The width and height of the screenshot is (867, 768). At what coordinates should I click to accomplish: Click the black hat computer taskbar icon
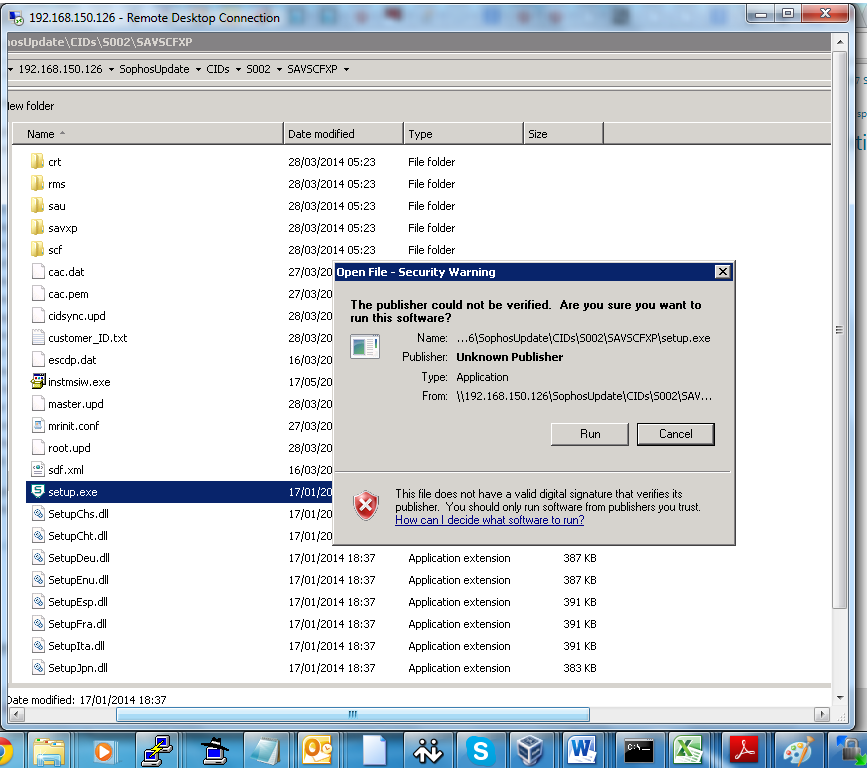[214, 751]
